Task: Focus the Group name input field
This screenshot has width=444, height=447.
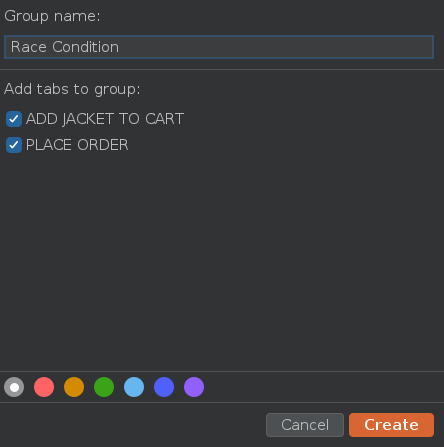Action: pyautogui.click(x=219, y=47)
